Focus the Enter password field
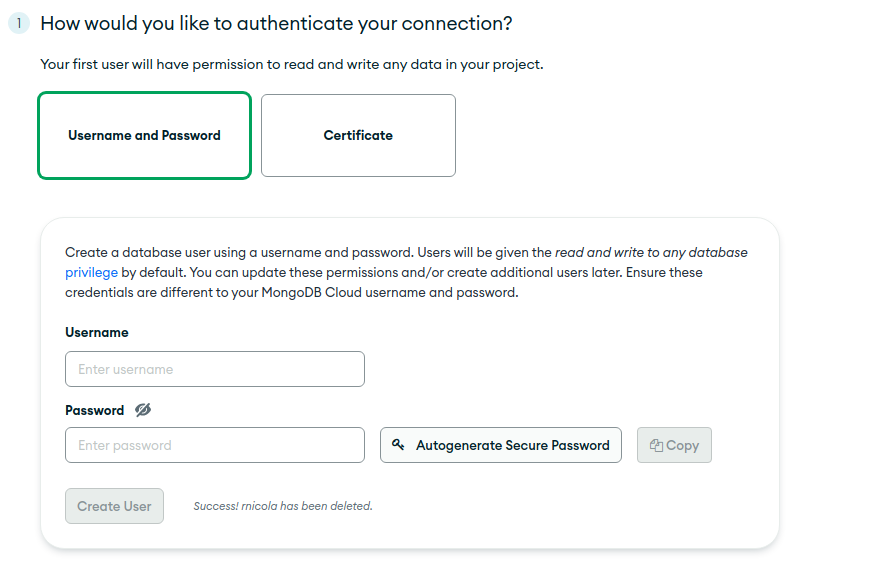 (x=215, y=445)
